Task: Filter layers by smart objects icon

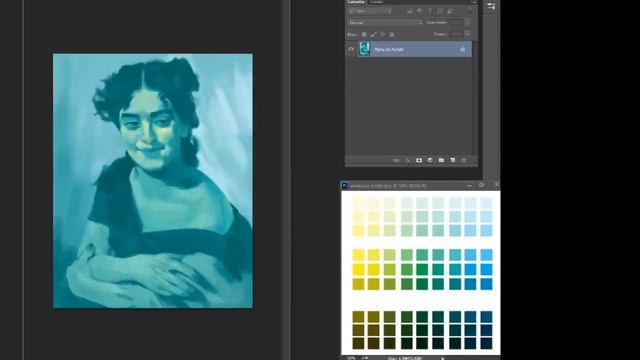Action: point(450,11)
